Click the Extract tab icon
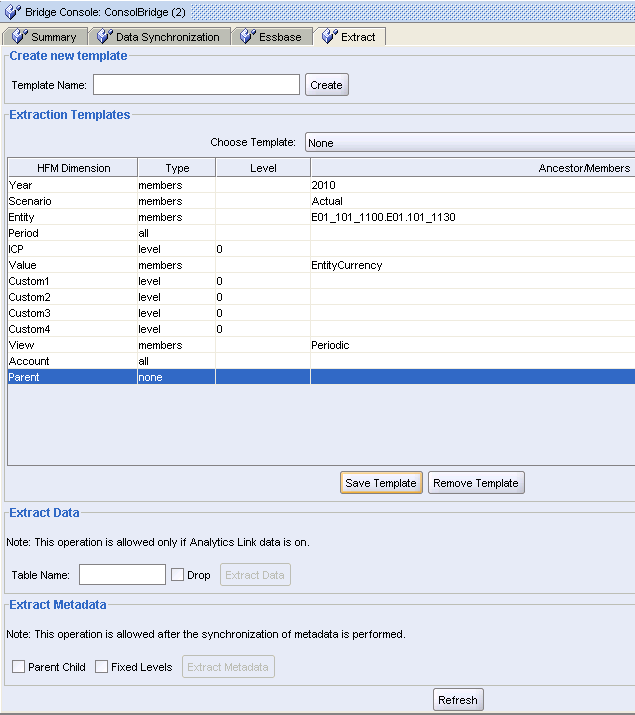This screenshot has height=715, width=635. 330,36
